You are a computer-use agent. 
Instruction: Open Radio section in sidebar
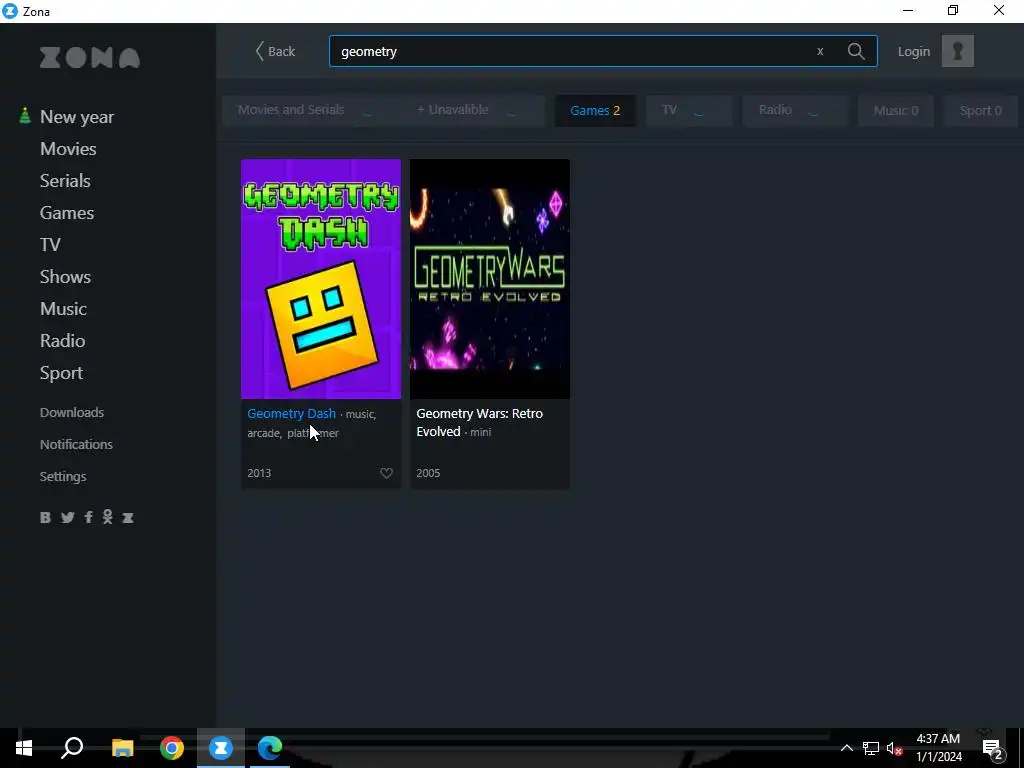tap(63, 340)
